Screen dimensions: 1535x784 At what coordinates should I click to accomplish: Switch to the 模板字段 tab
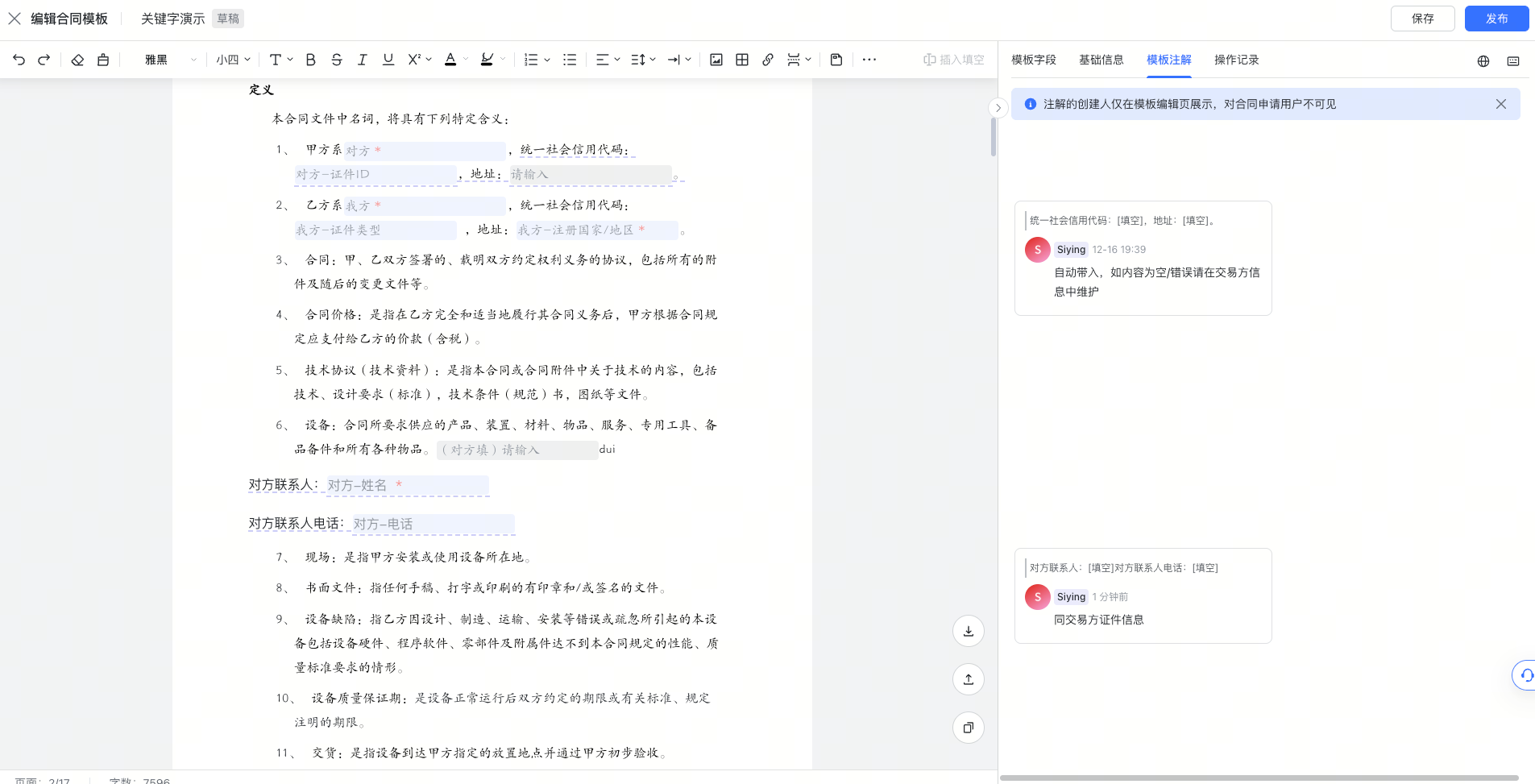click(x=1034, y=59)
